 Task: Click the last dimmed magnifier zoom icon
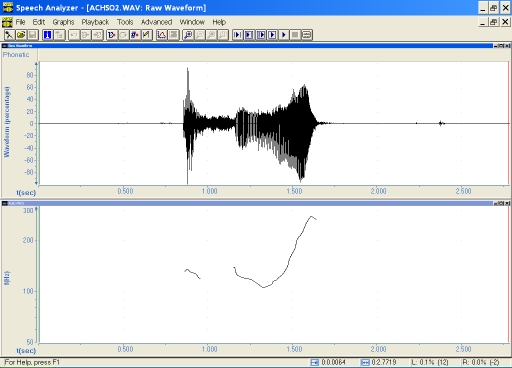coord(223,35)
